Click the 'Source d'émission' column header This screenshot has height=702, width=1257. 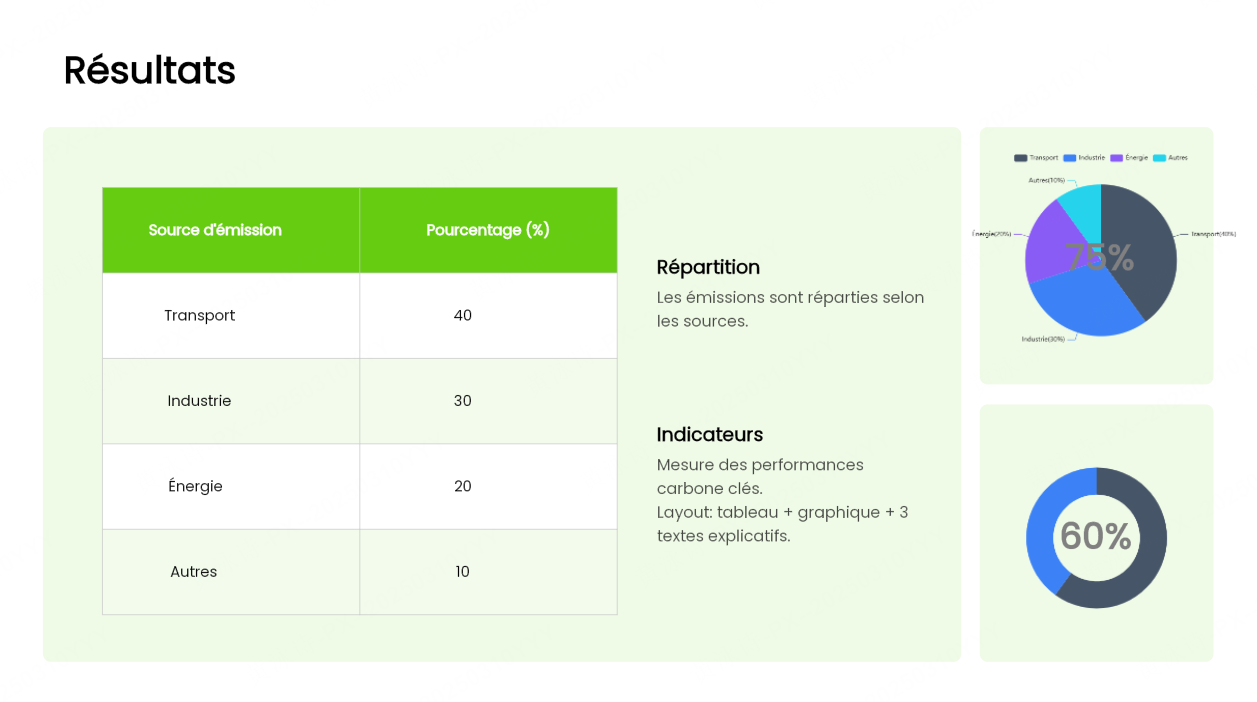[x=215, y=230]
